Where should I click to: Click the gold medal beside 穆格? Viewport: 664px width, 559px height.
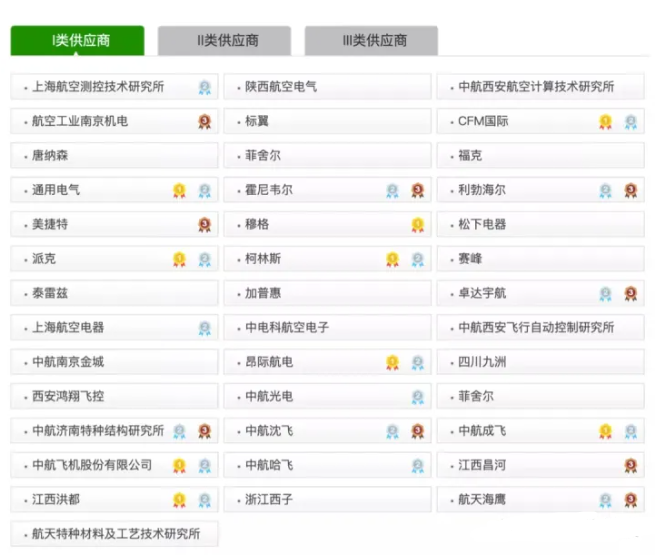tap(418, 225)
